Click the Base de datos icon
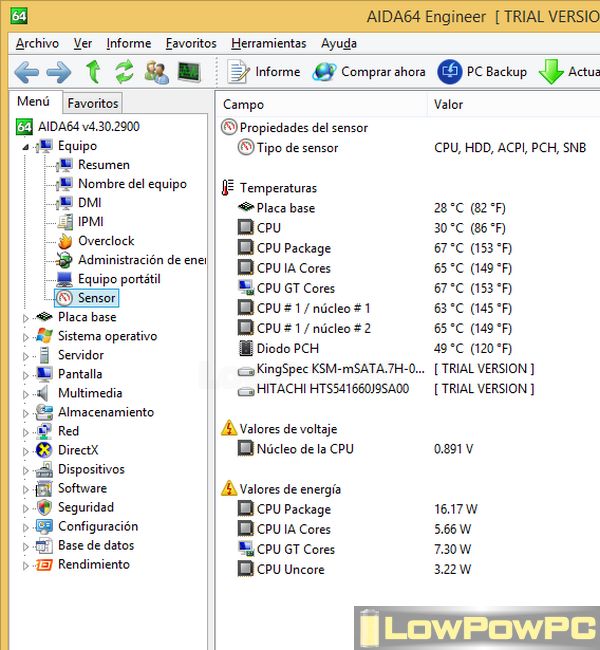600x650 pixels. 44,546
